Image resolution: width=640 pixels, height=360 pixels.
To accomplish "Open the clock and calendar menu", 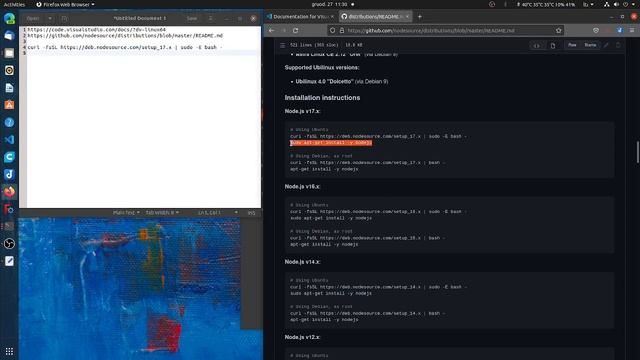I will click(x=329, y=4).
